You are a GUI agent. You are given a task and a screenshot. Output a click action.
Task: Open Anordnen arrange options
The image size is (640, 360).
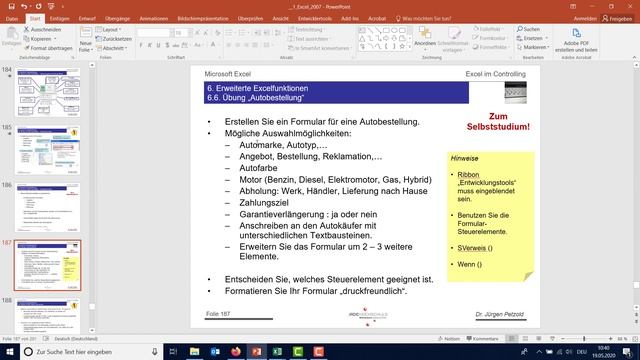coord(425,38)
